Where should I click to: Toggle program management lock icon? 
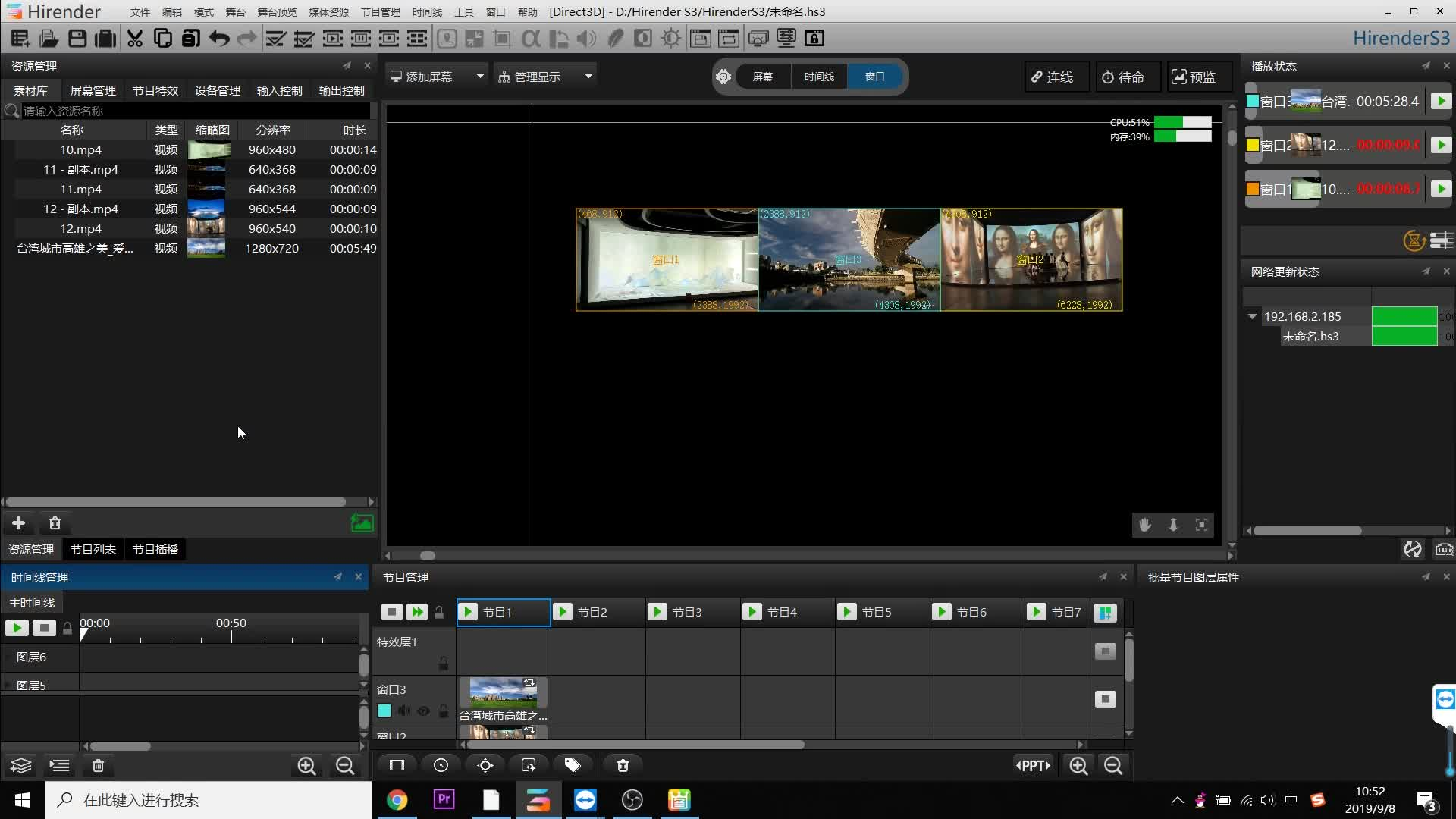coord(439,612)
